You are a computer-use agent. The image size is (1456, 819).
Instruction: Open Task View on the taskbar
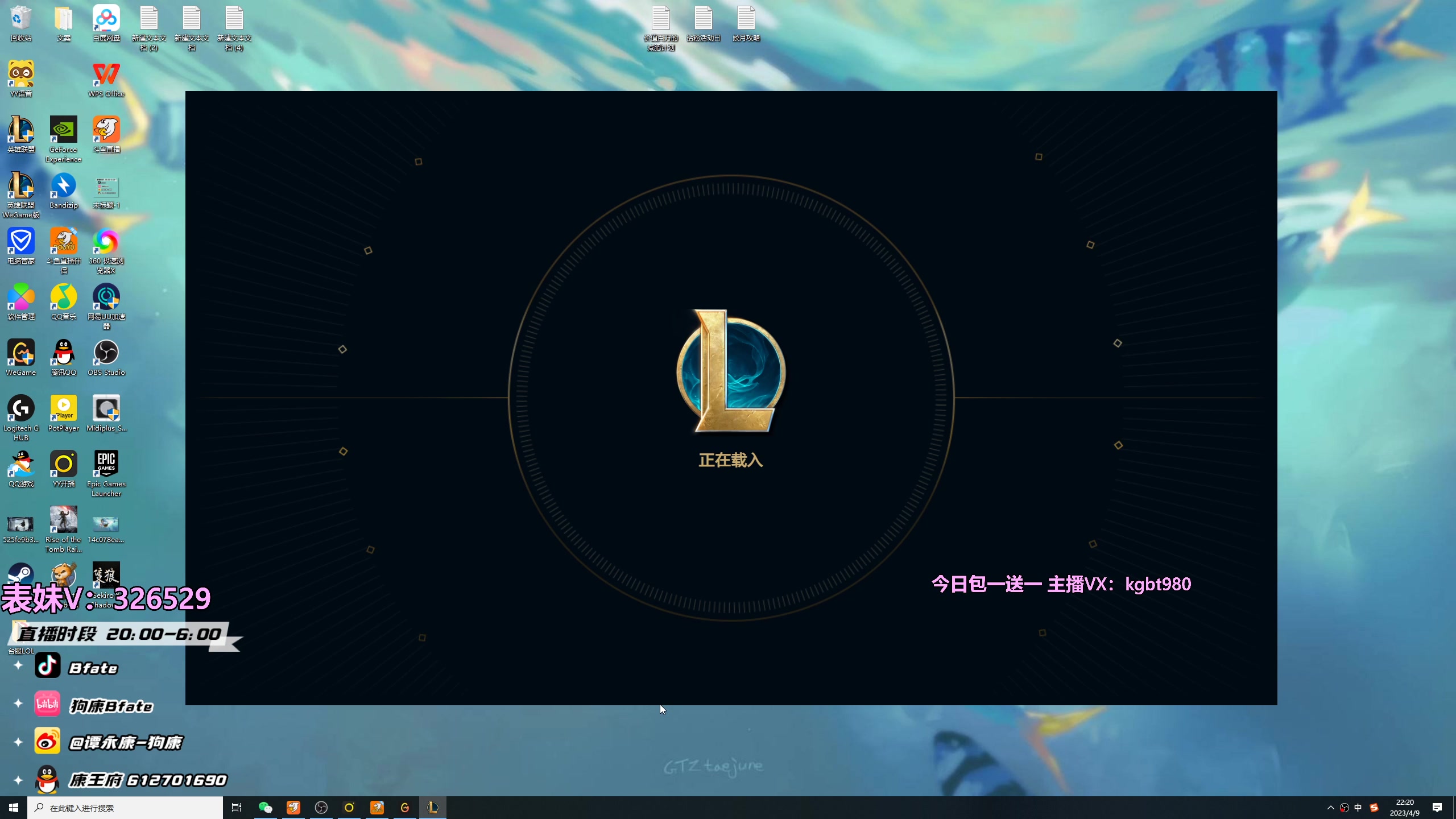pyautogui.click(x=236, y=807)
